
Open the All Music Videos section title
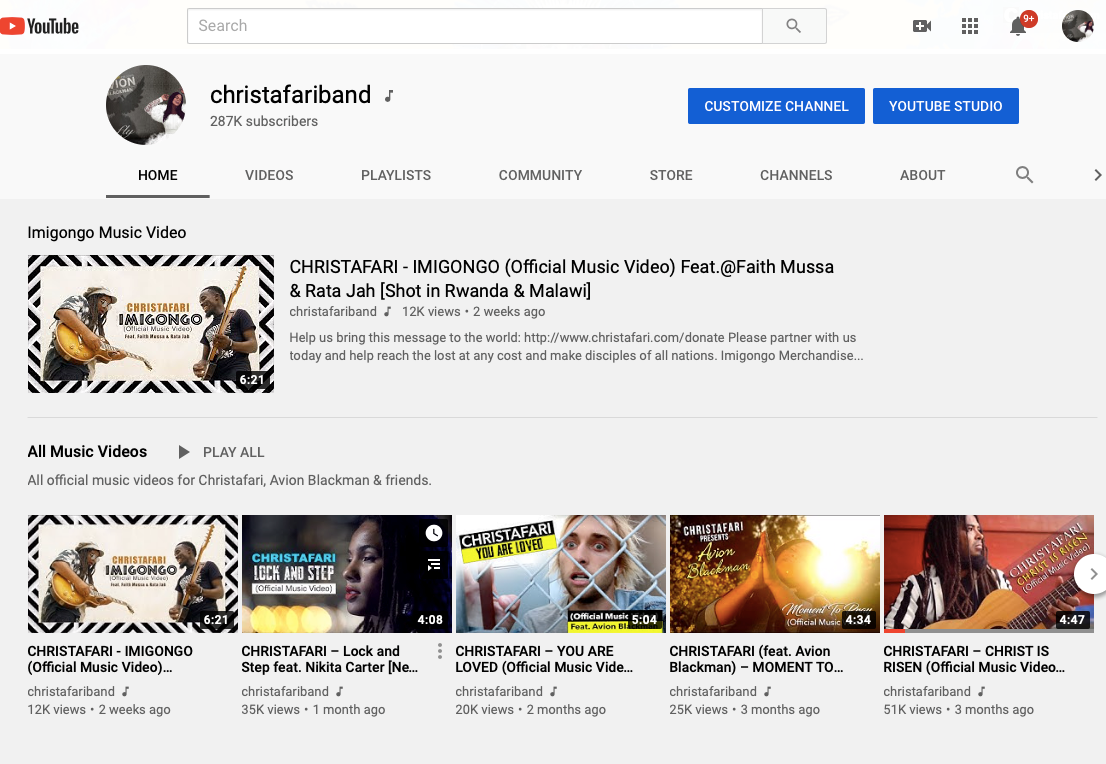coord(87,451)
